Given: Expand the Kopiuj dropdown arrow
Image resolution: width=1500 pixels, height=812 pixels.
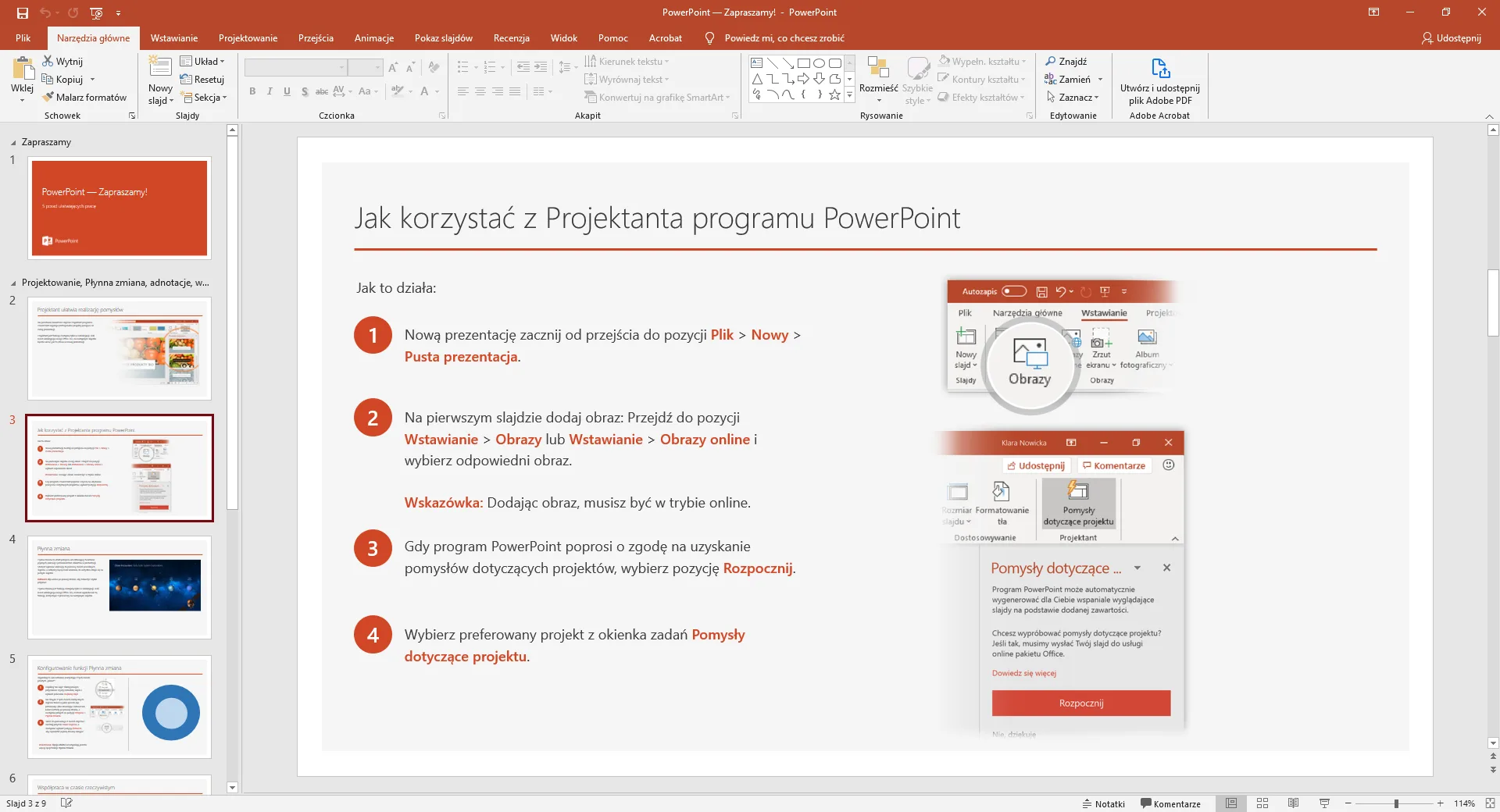Looking at the screenshot, I should coord(92,80).
